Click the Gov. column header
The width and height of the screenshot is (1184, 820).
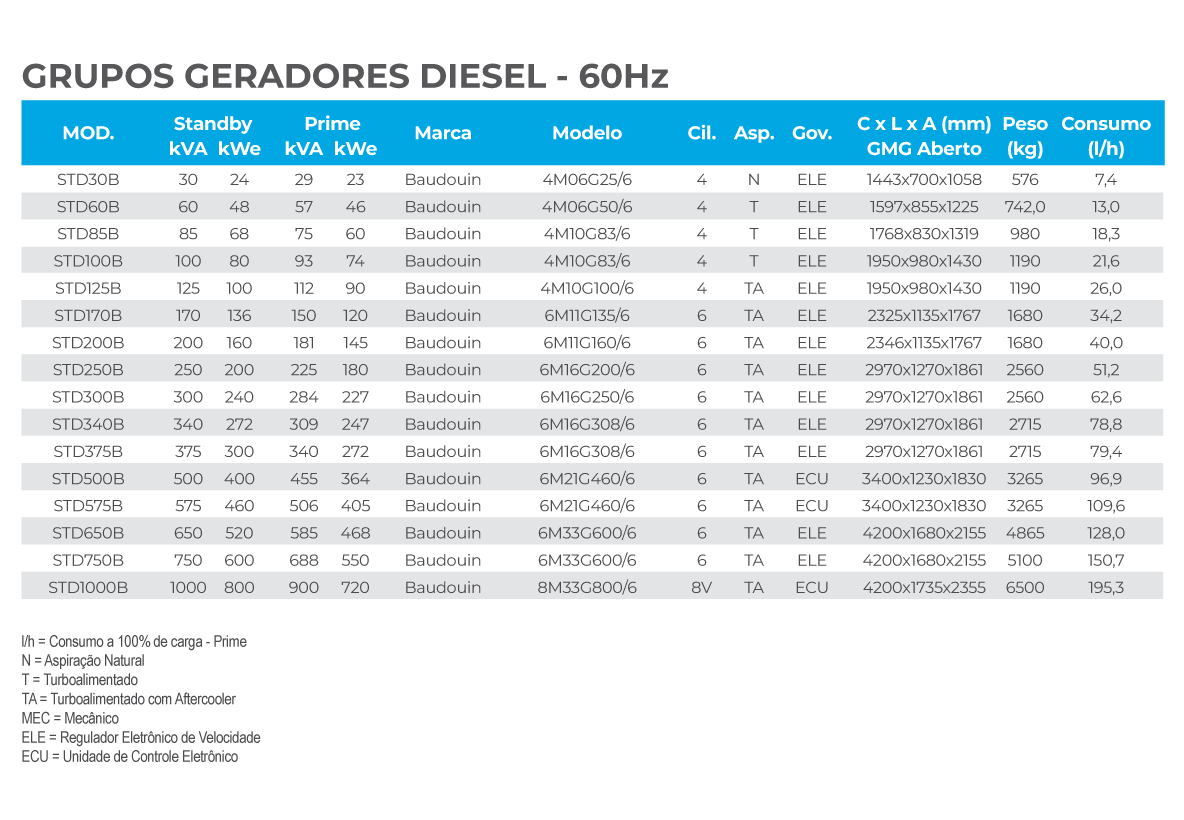pyautogui.click(x=812, y=133)
